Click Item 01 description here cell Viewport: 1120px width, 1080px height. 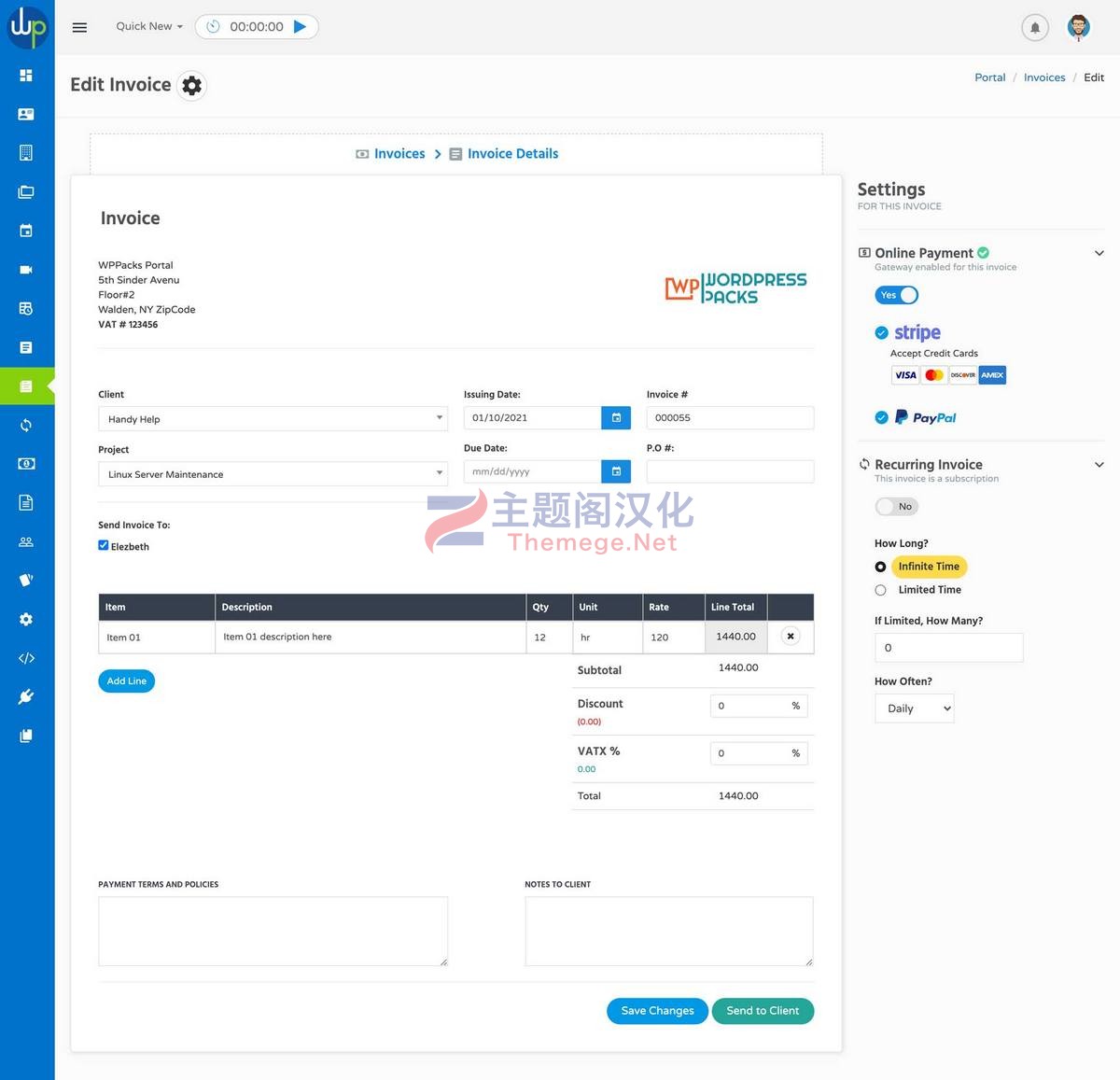pos(371,637)
